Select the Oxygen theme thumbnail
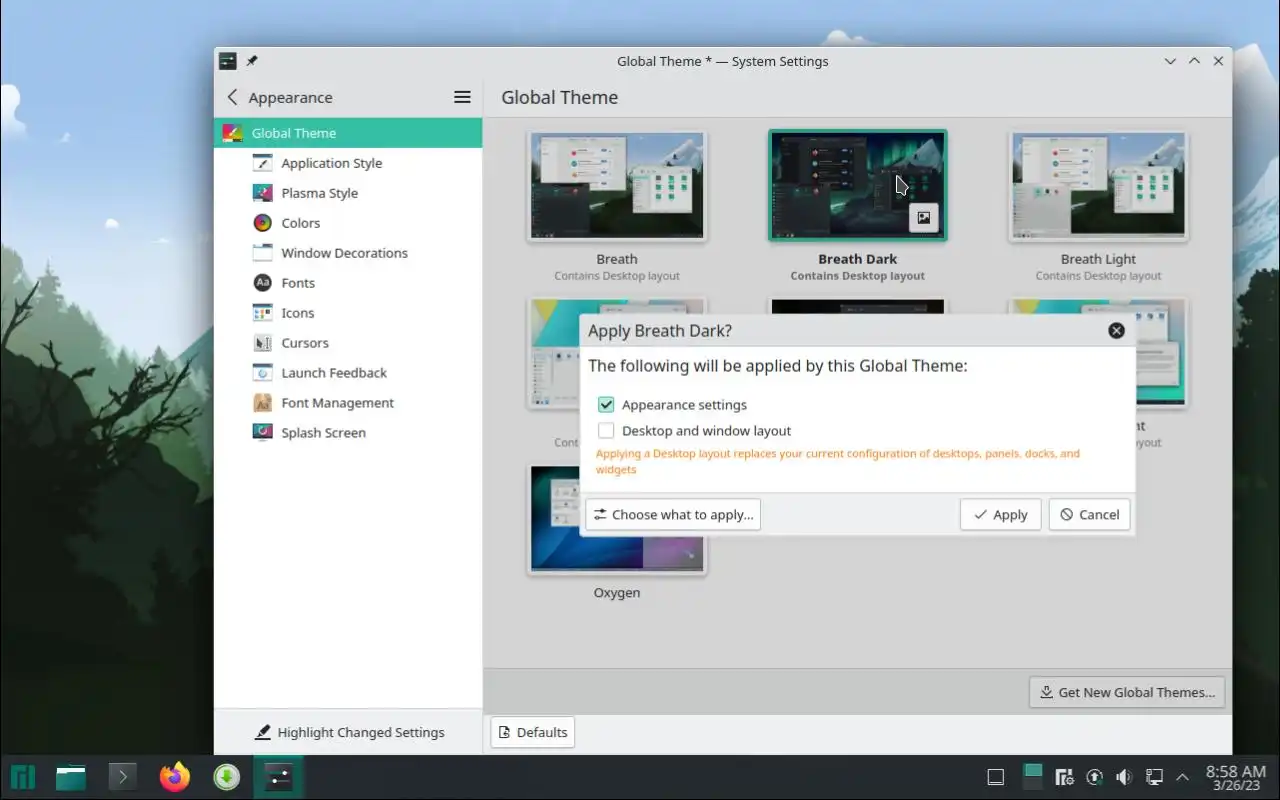The image size is (1280, 800). tap(617, 519)
